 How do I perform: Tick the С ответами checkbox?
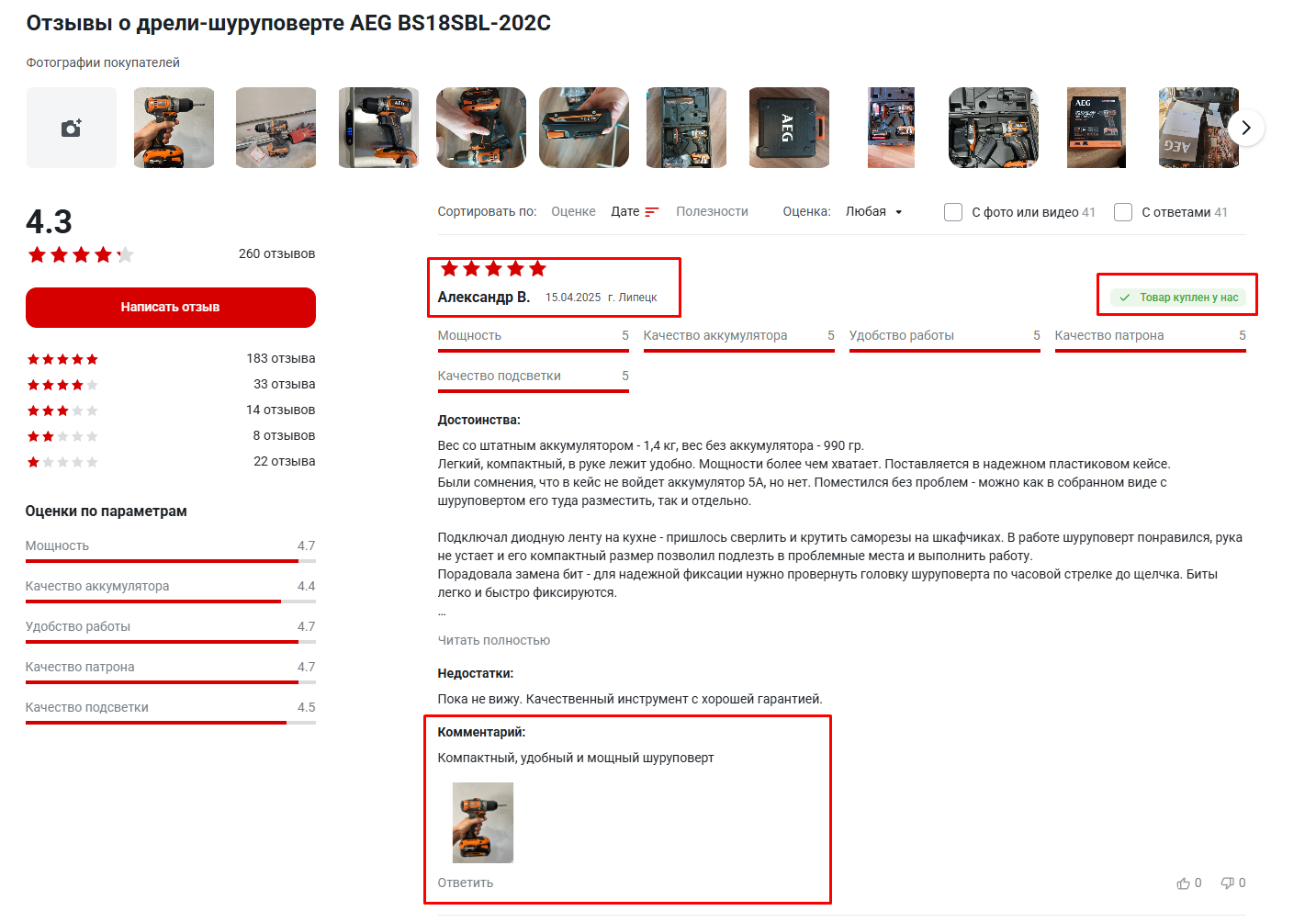1123,212
